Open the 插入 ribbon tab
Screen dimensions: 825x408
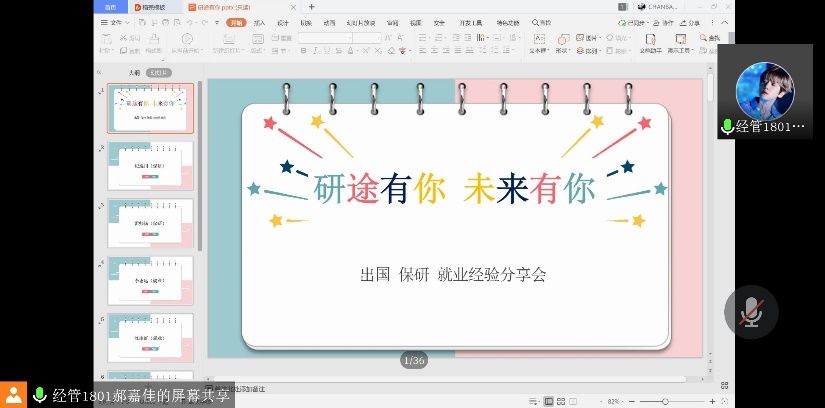(260, 22)
